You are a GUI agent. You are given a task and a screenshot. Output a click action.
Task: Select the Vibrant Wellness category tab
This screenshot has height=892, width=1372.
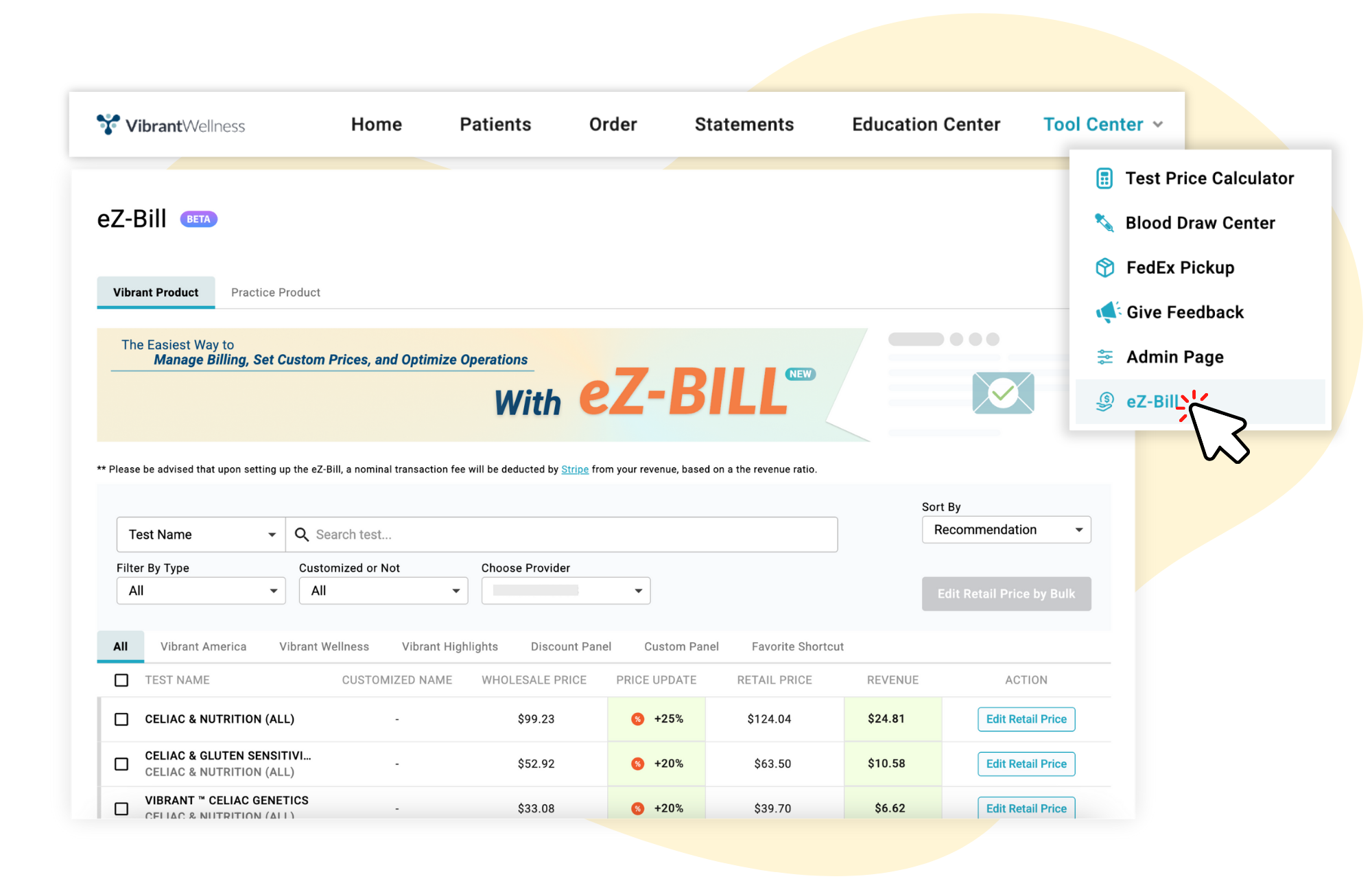324,646
